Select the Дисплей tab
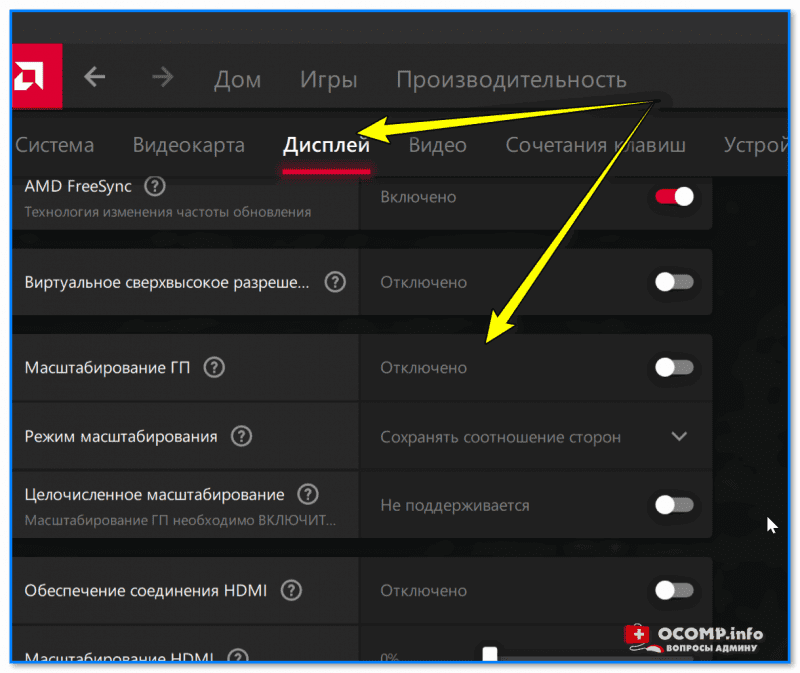Image resolution: width=800 pixels, height=673 pixels. (327, 145)
